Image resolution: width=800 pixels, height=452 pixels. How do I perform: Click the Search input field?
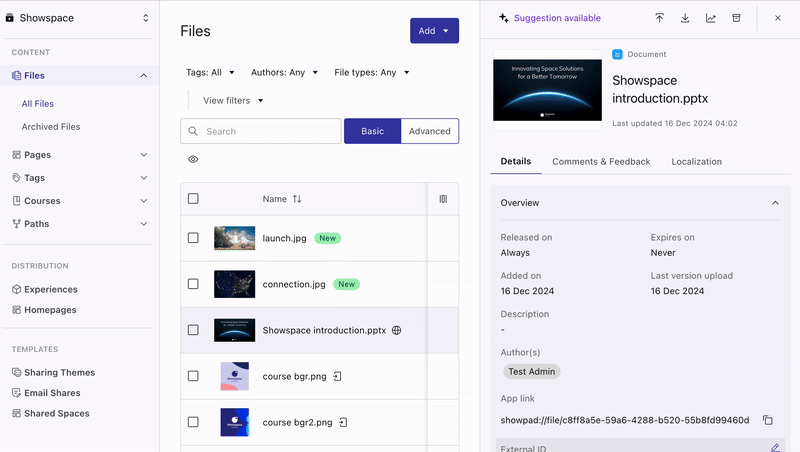(x=261, y=131)
